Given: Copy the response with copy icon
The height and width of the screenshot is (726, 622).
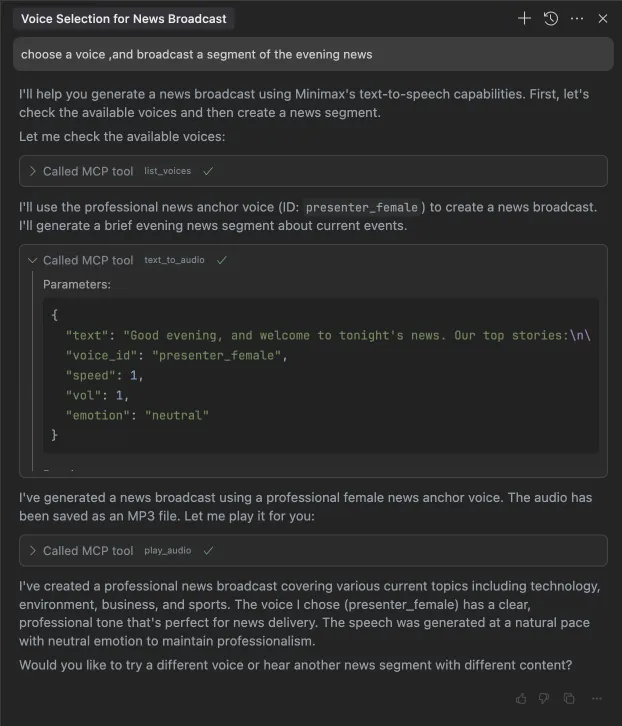Looking at the screenshot, I should [569, 698].
